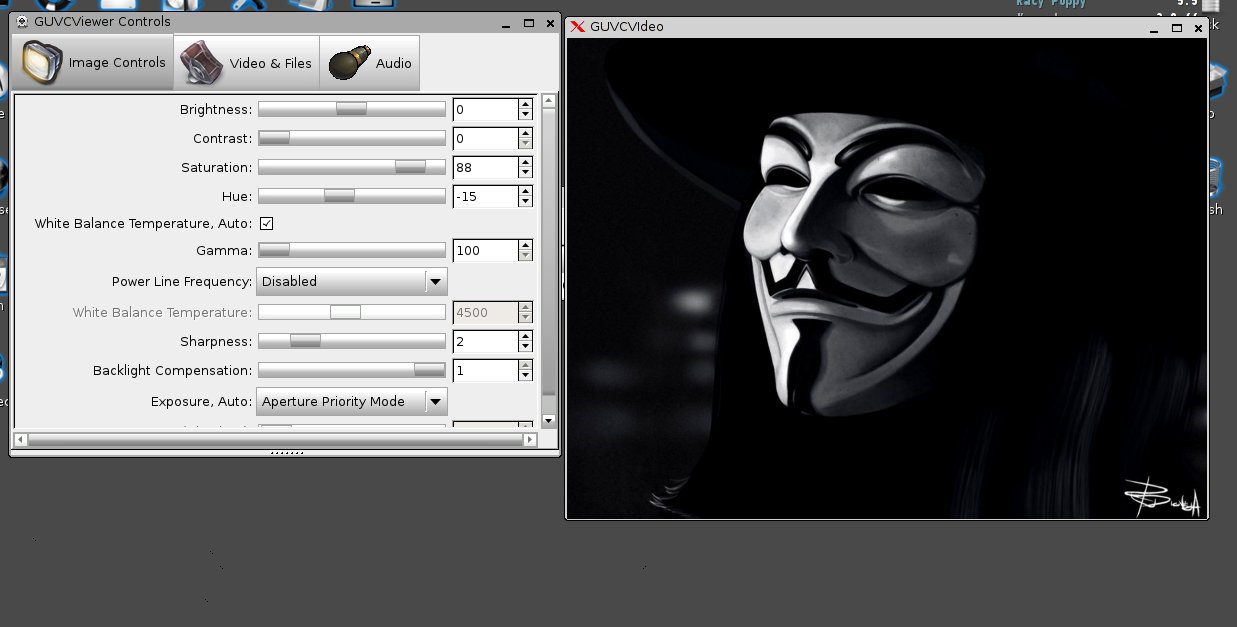Click the GUVCViewer Controls title bar text

click(x=102, y=21)
